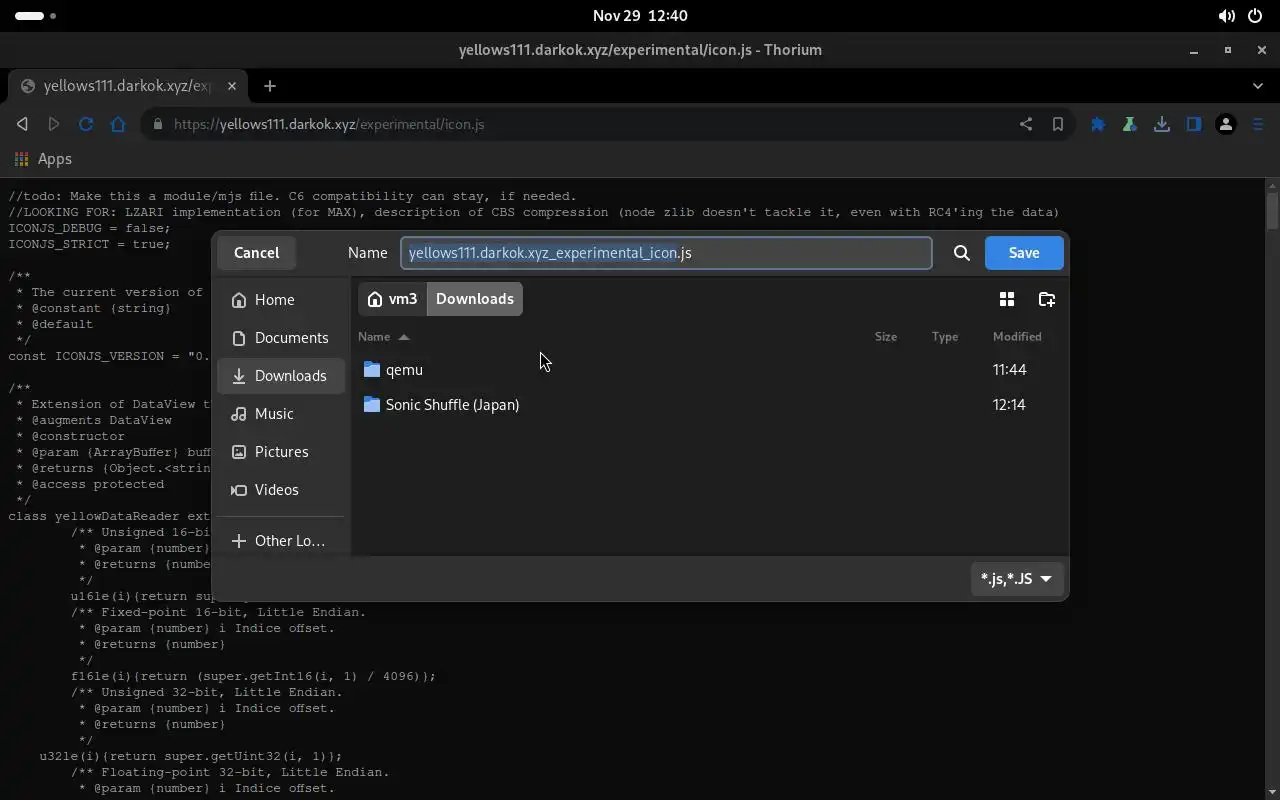Open the system power menu icon
The height and width of the screenshot is (800, 1280).
(x=1256, y=16)
